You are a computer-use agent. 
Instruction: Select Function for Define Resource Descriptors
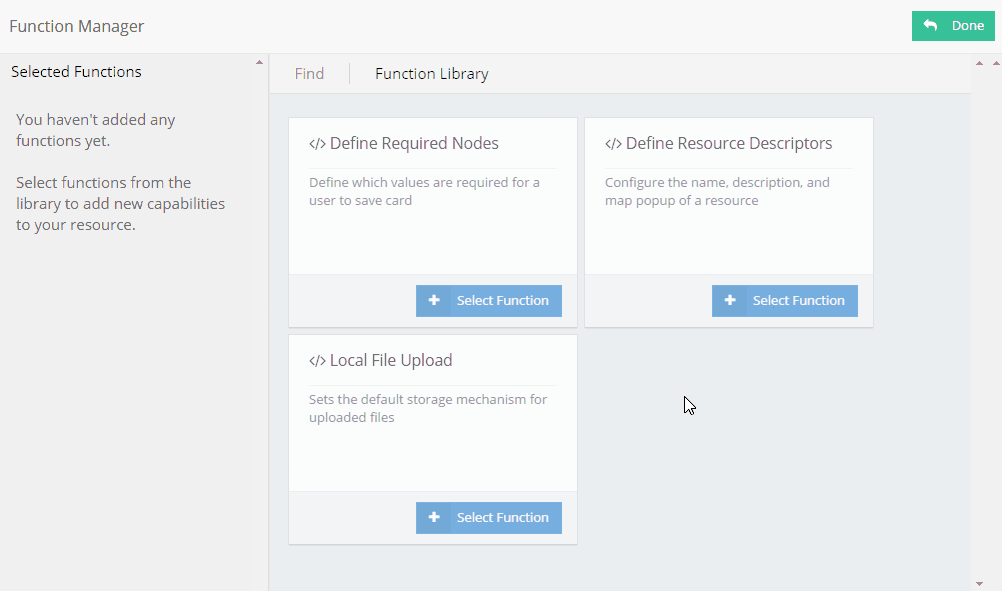pos(798,300)
